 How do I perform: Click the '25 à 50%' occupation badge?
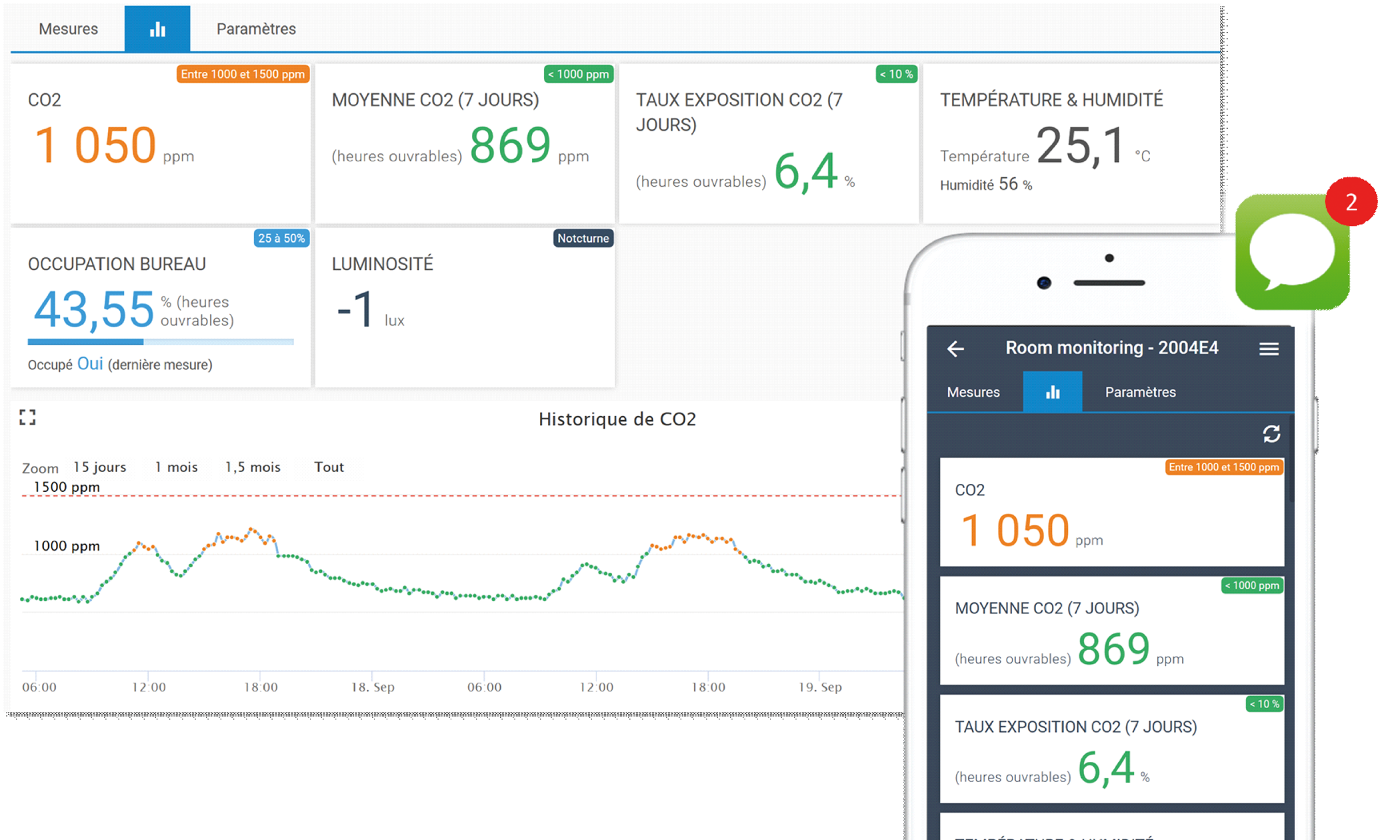pyautogui.click(x=281, y=238)
